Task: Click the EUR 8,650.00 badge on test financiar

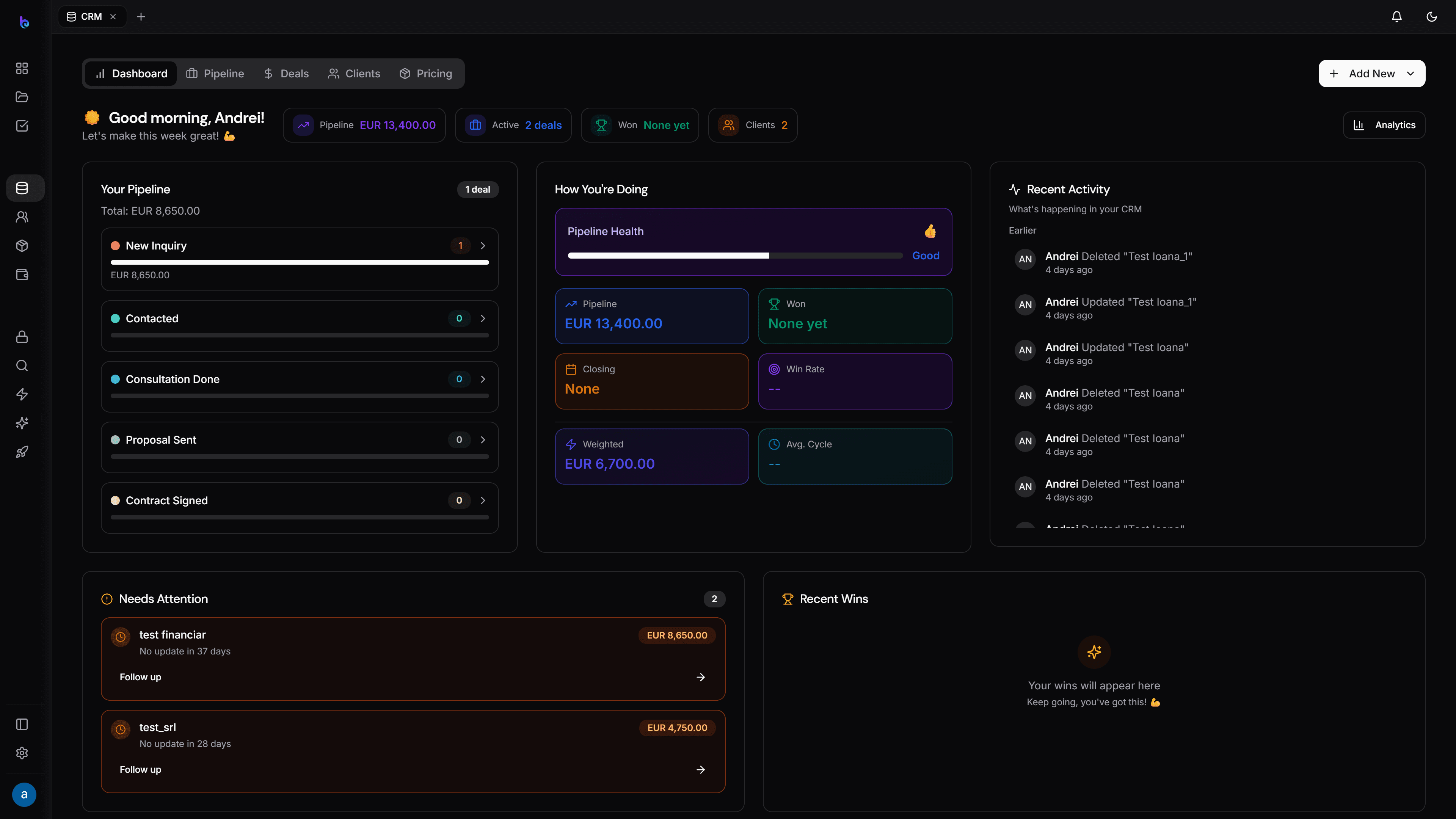Action: tap(677, 635)
